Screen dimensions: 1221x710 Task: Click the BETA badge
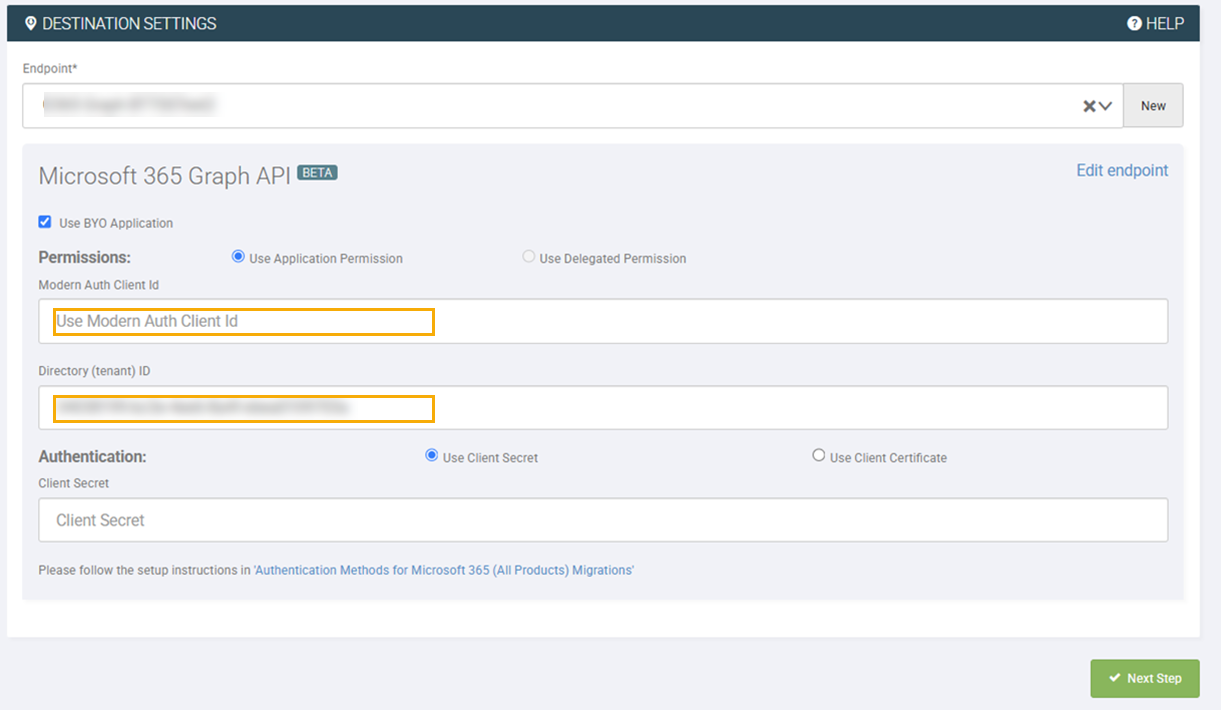point(317,173)
